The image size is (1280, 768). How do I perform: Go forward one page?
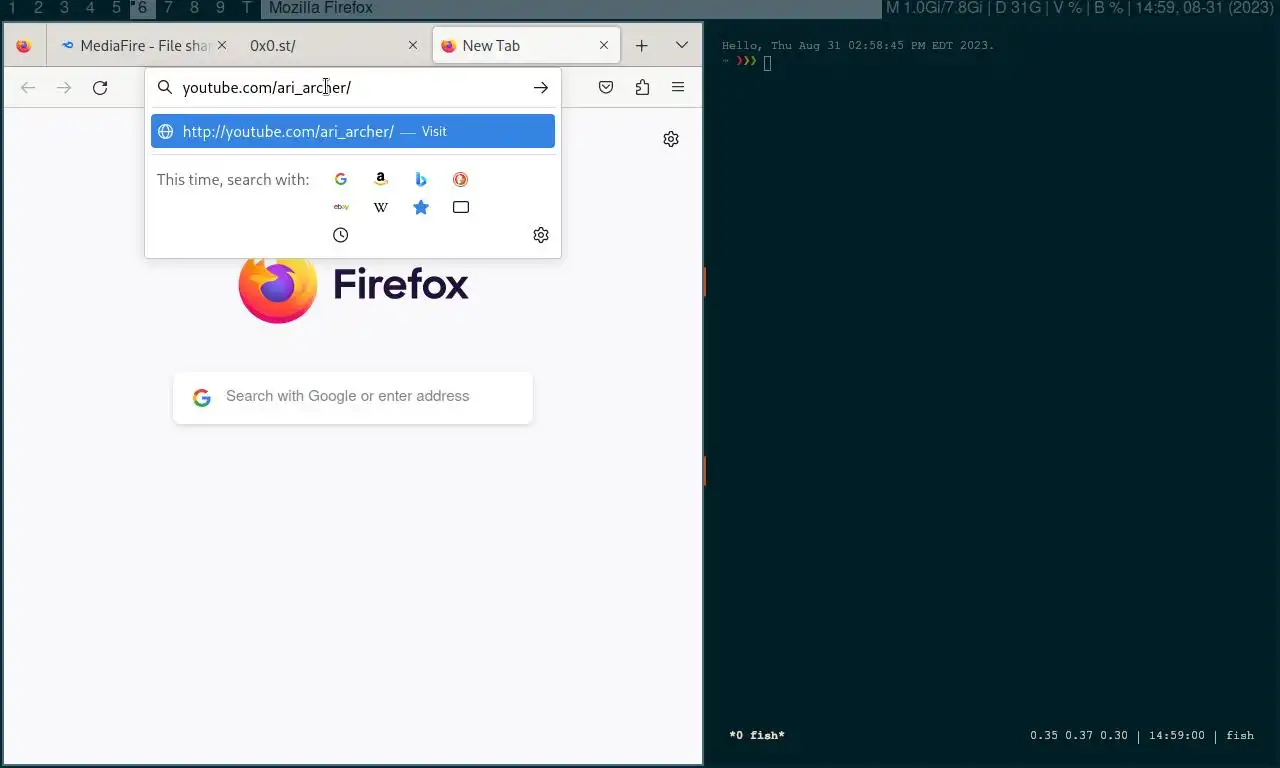(64, 88)
